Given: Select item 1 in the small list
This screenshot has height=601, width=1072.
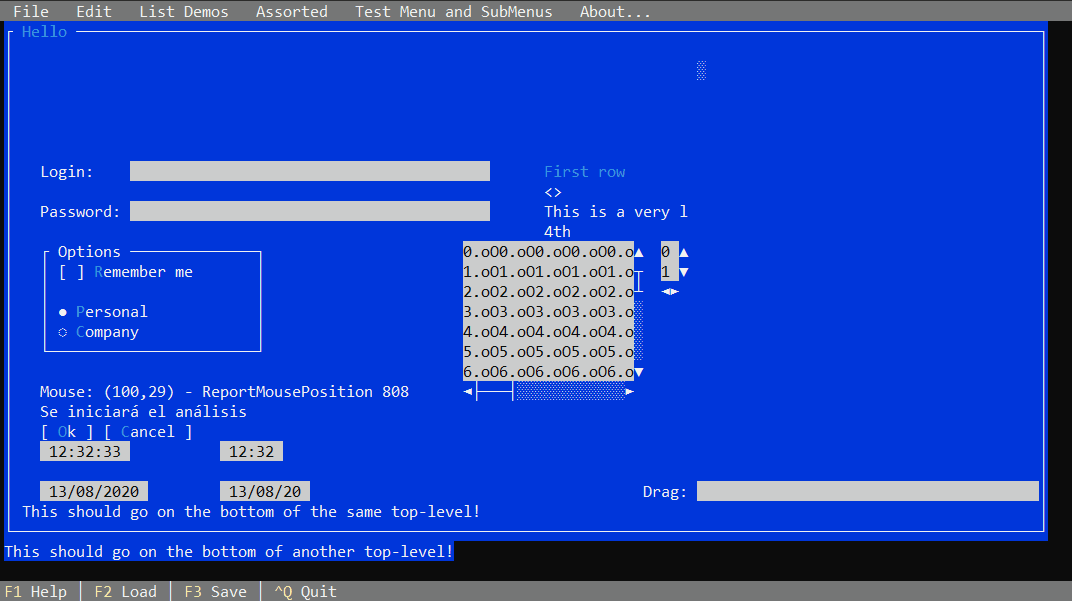Looking at the screenshot, I should [669, 271].
